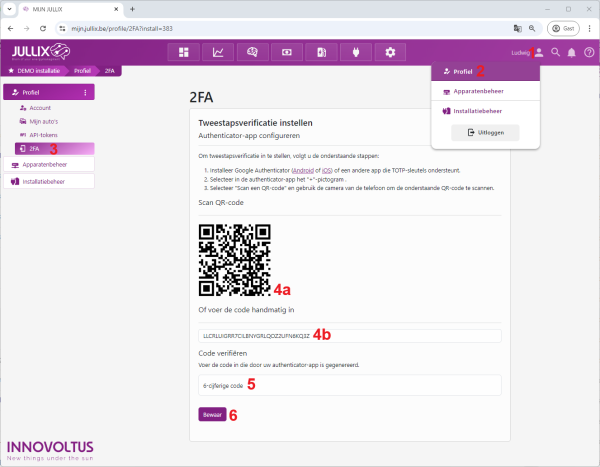Viewport: 600px width, 467px height.
Task: Open notifications bell icon
Action: 571,52
